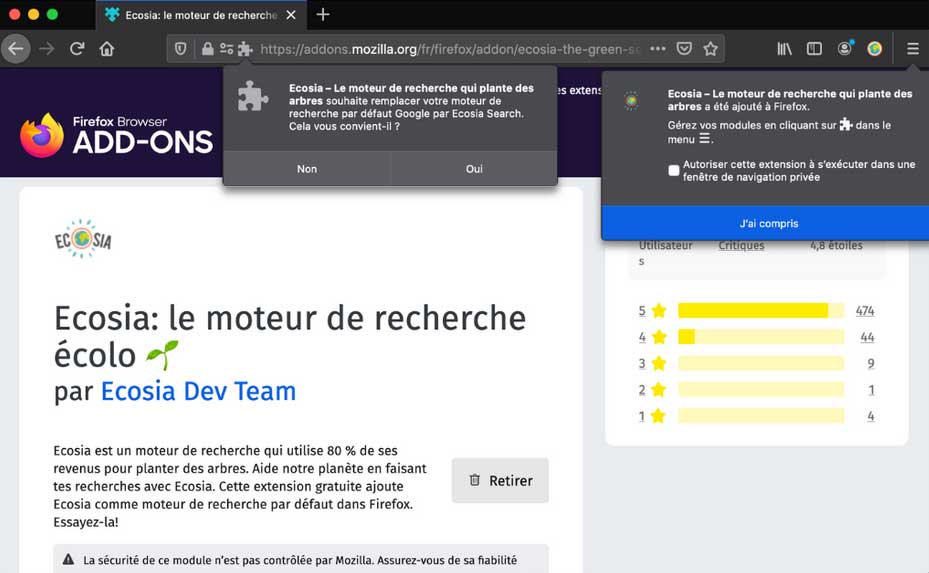Image resolution: width=929 pixels, height=573 pixels.
Task: Click the page title 'Ecosia: le moteur de recherche écolo'
Action: [x=290, y=336]
